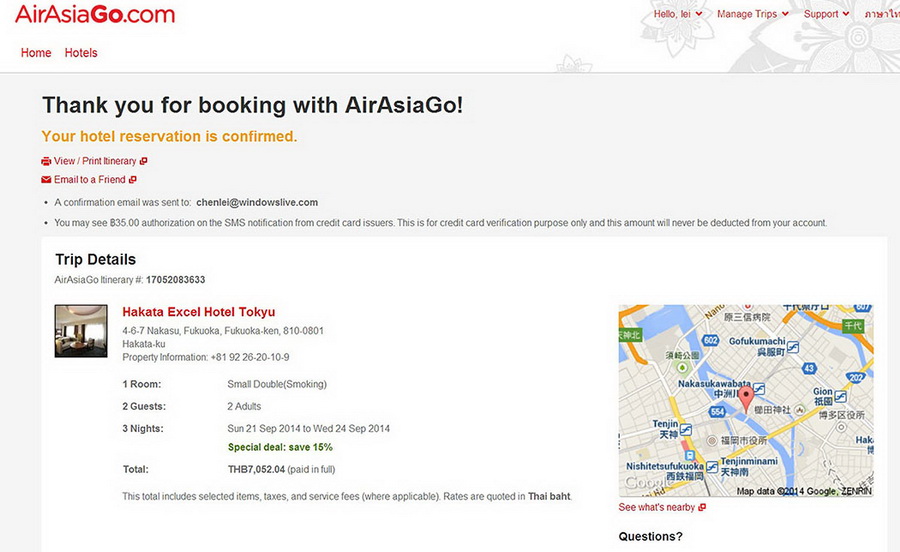This screenshot has width=900, height=552.
Task: Click the new-window icon after Email to a Friend
Action: pos(133,180)
